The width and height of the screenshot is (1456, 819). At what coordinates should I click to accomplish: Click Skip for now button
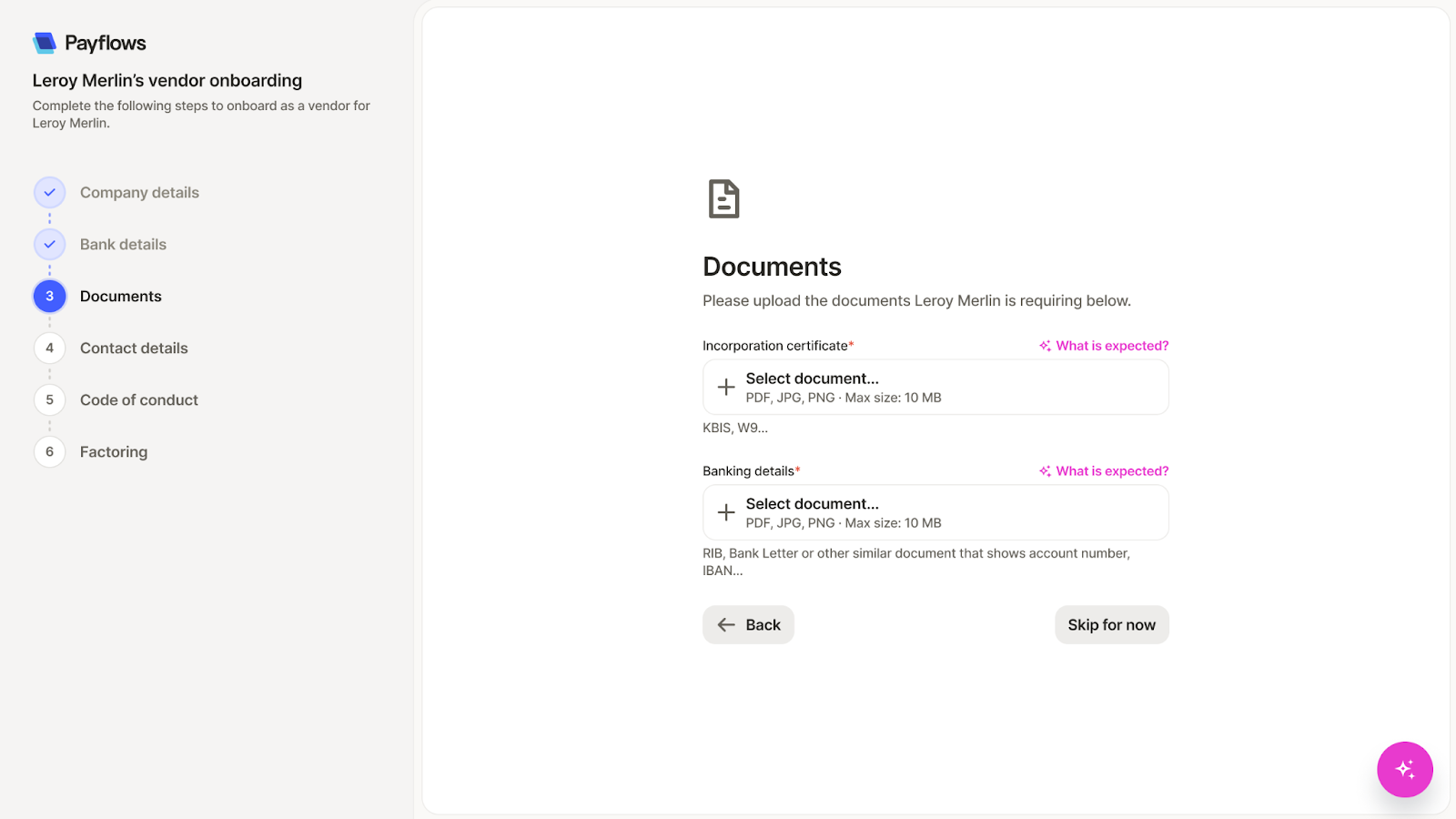[x=1111, y=624]
